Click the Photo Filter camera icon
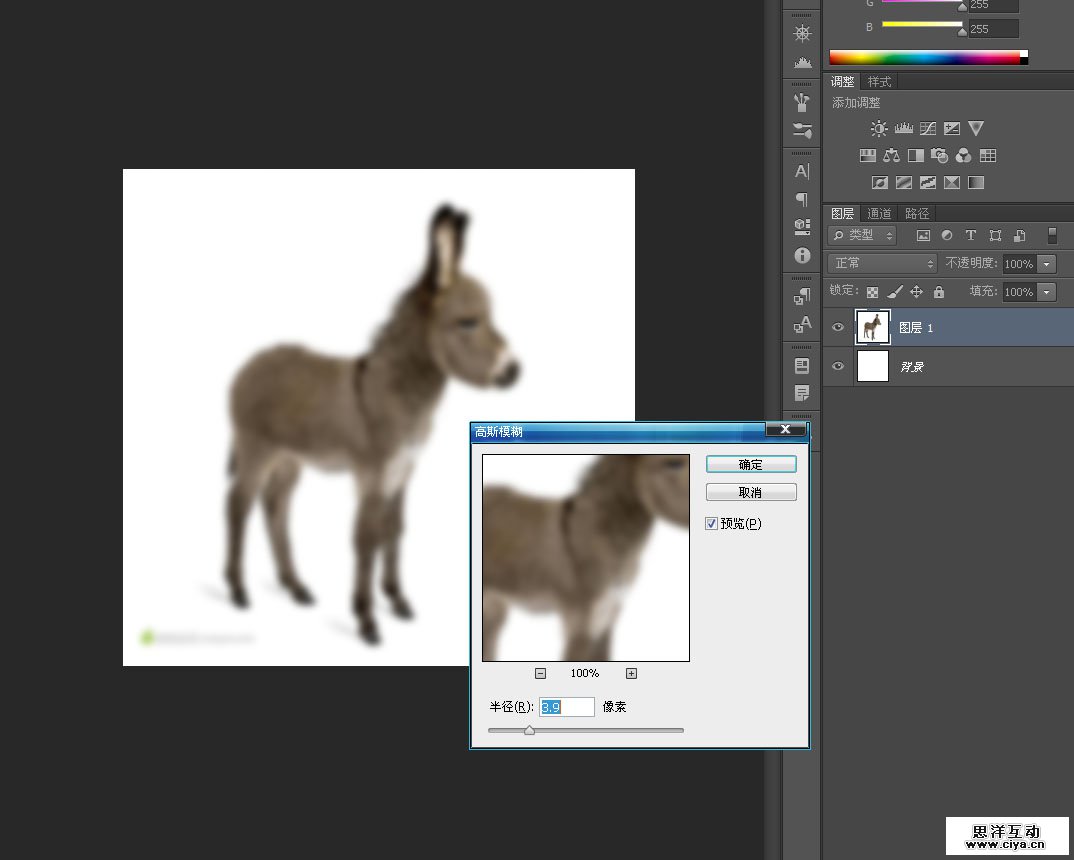Screen dimensions: 1074x860 939,155
